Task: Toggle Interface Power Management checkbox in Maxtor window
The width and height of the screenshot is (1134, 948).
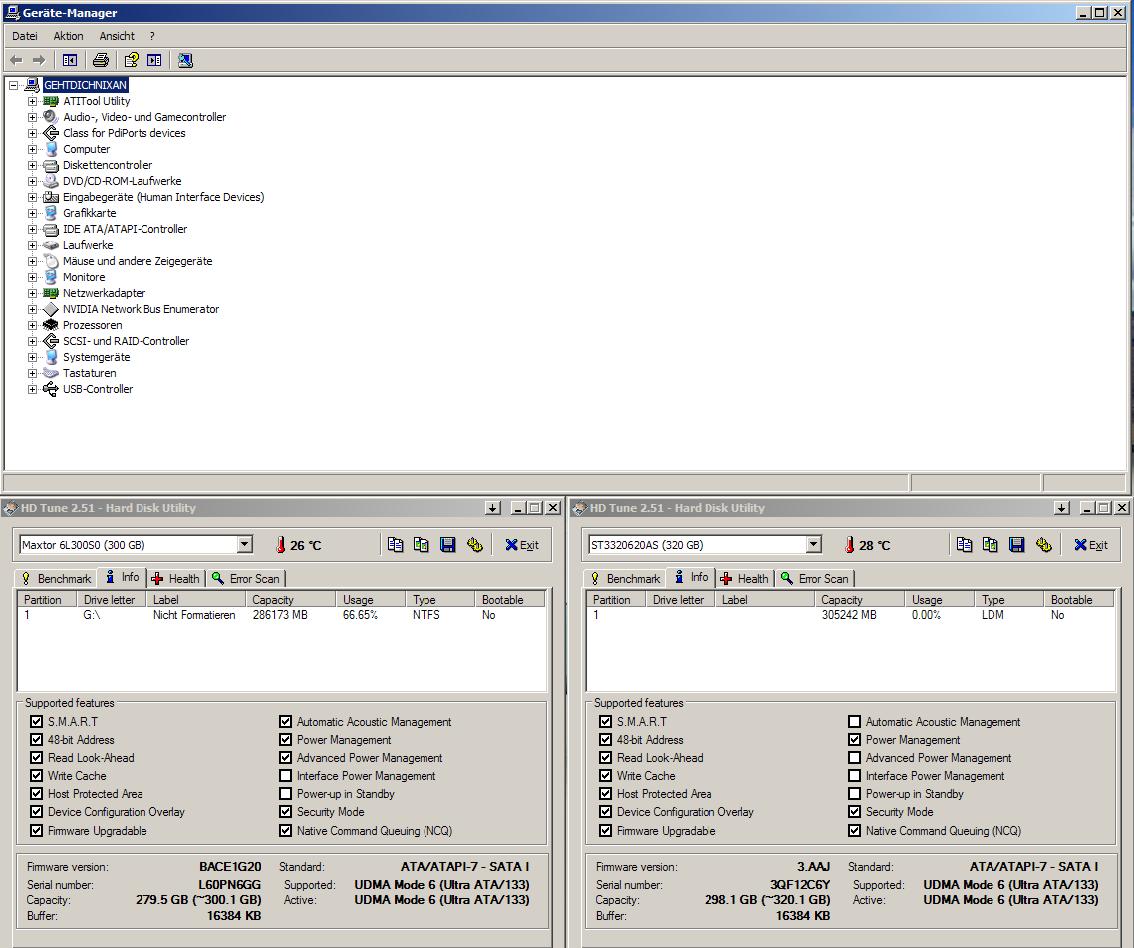Action: 285,775
